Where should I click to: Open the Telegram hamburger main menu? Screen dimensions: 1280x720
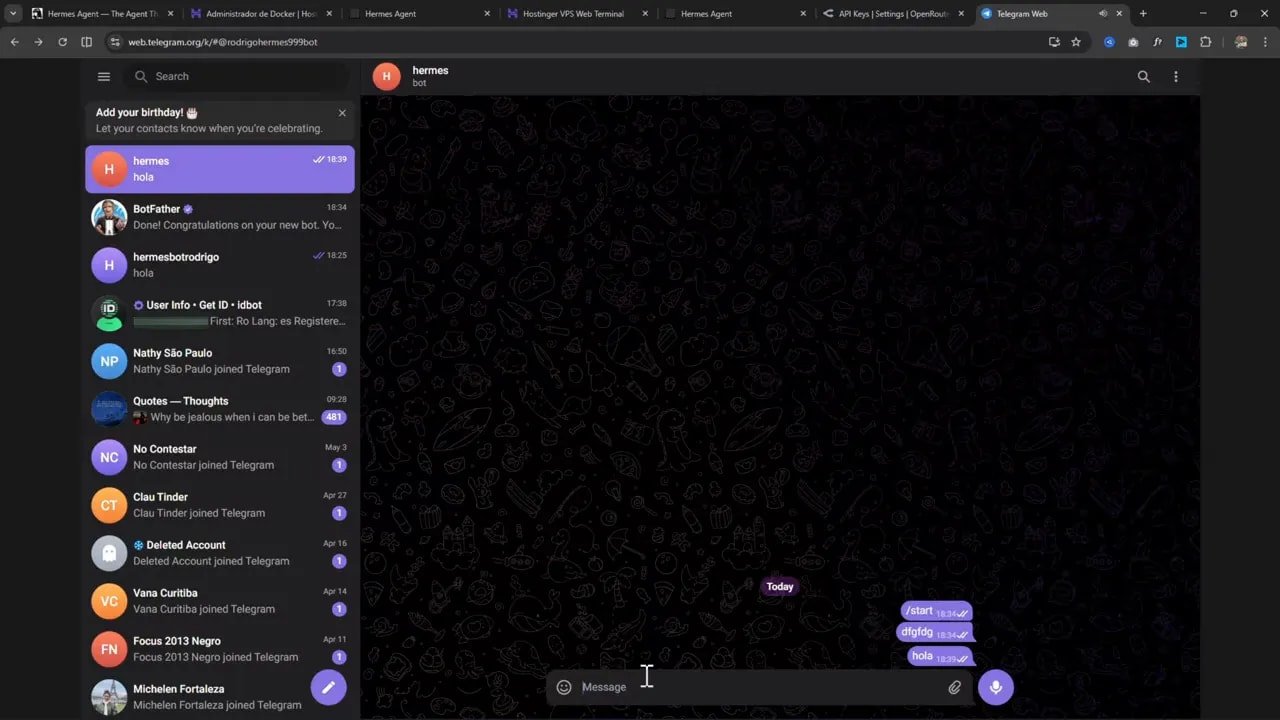tap(104, 76)
